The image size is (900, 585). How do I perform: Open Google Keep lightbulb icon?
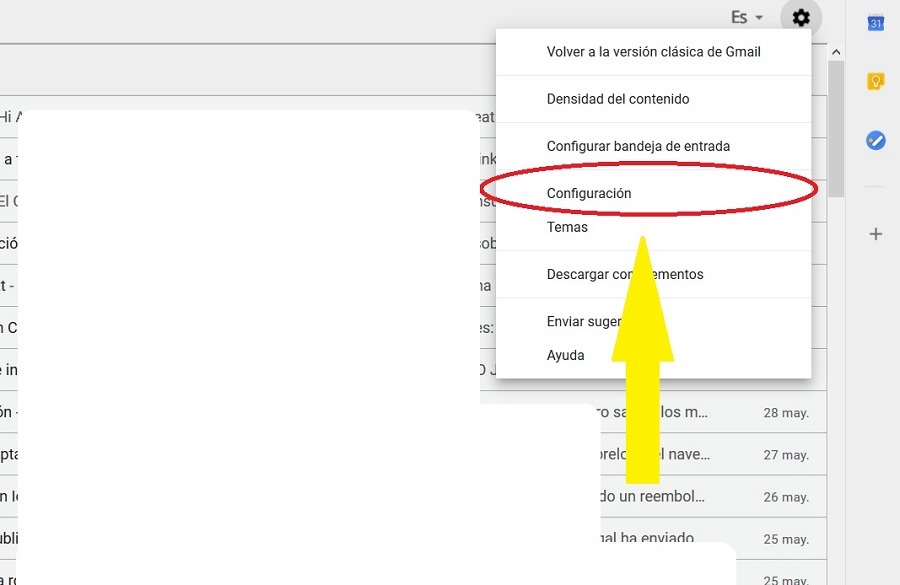(x=875, y=82)
